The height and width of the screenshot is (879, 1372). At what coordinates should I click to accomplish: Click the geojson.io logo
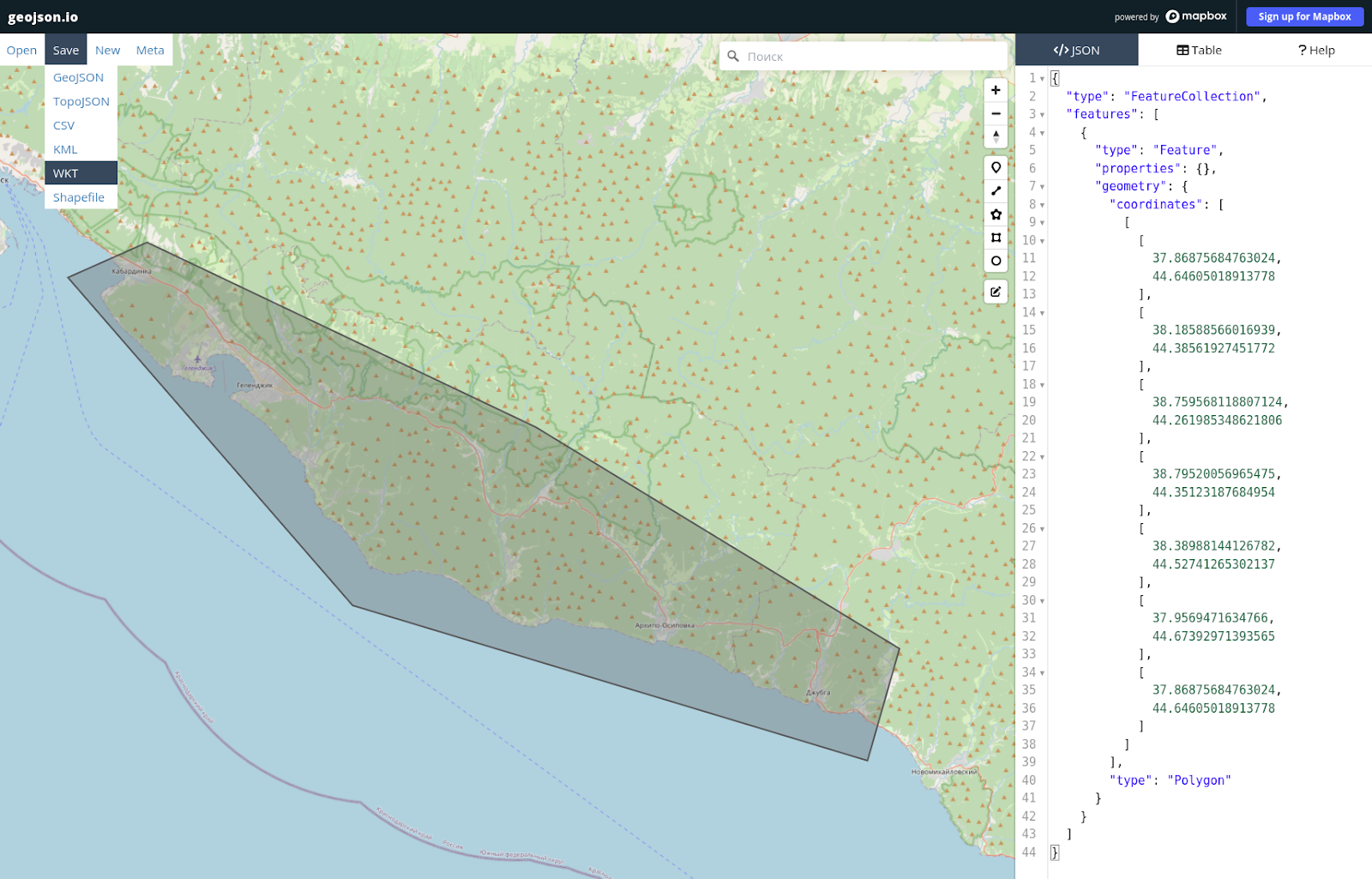(x=43, y=17)
